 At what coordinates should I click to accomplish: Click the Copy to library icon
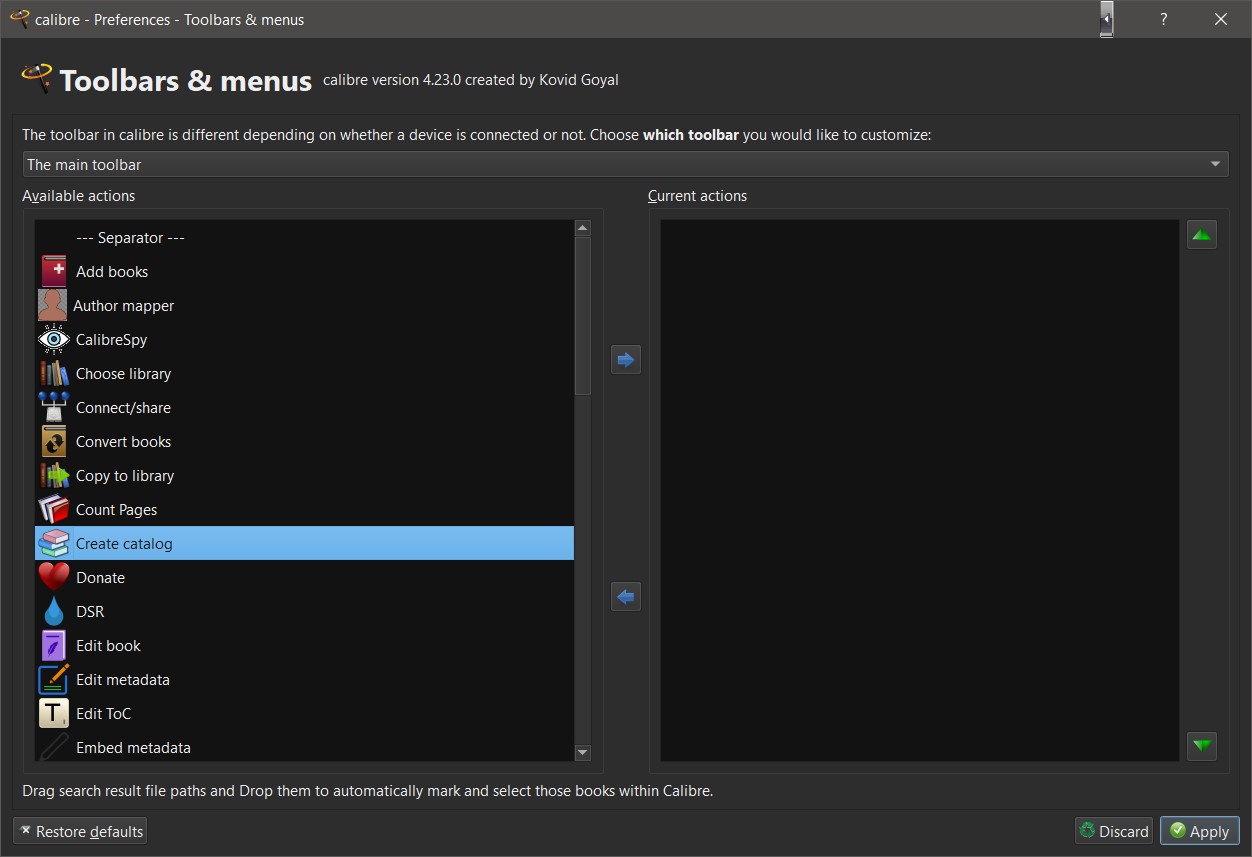(54, 475)
